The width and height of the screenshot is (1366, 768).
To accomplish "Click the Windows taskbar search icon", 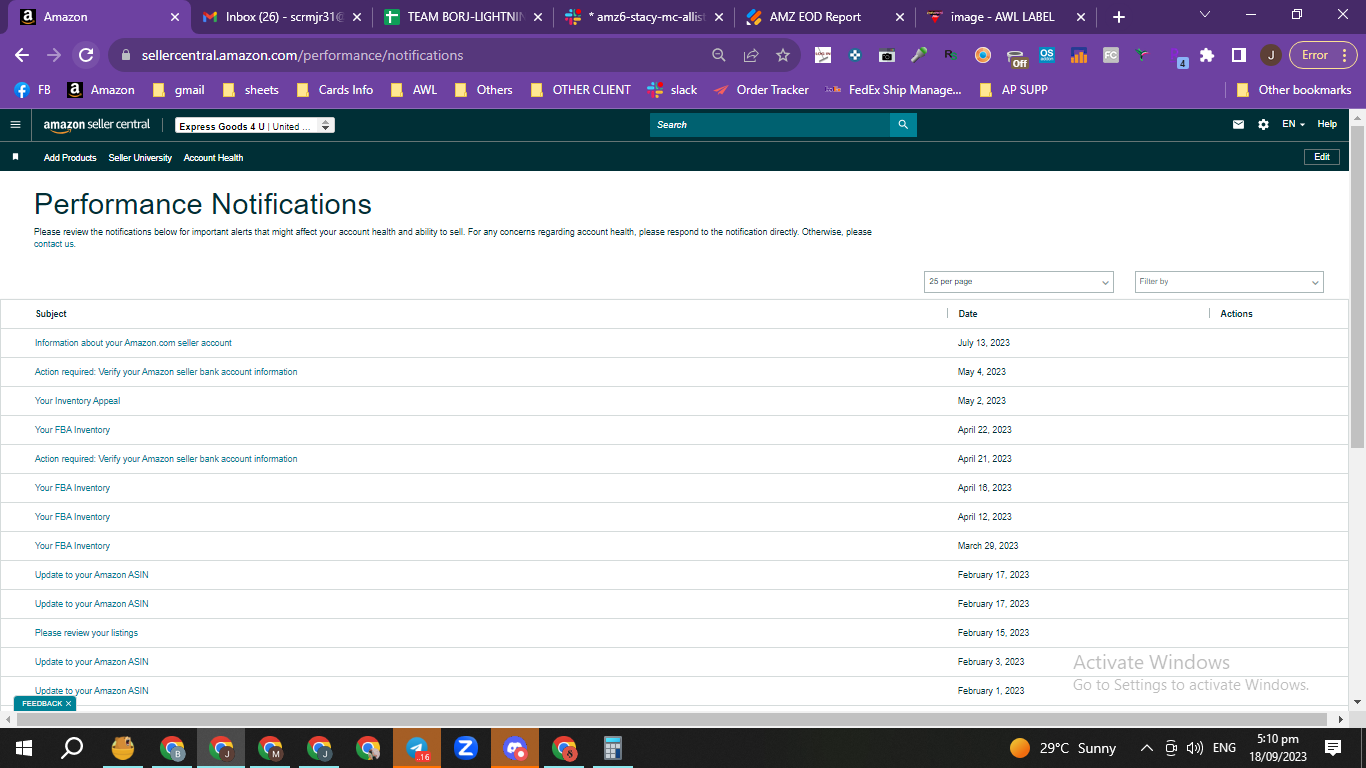I will (x=72, y=748).
